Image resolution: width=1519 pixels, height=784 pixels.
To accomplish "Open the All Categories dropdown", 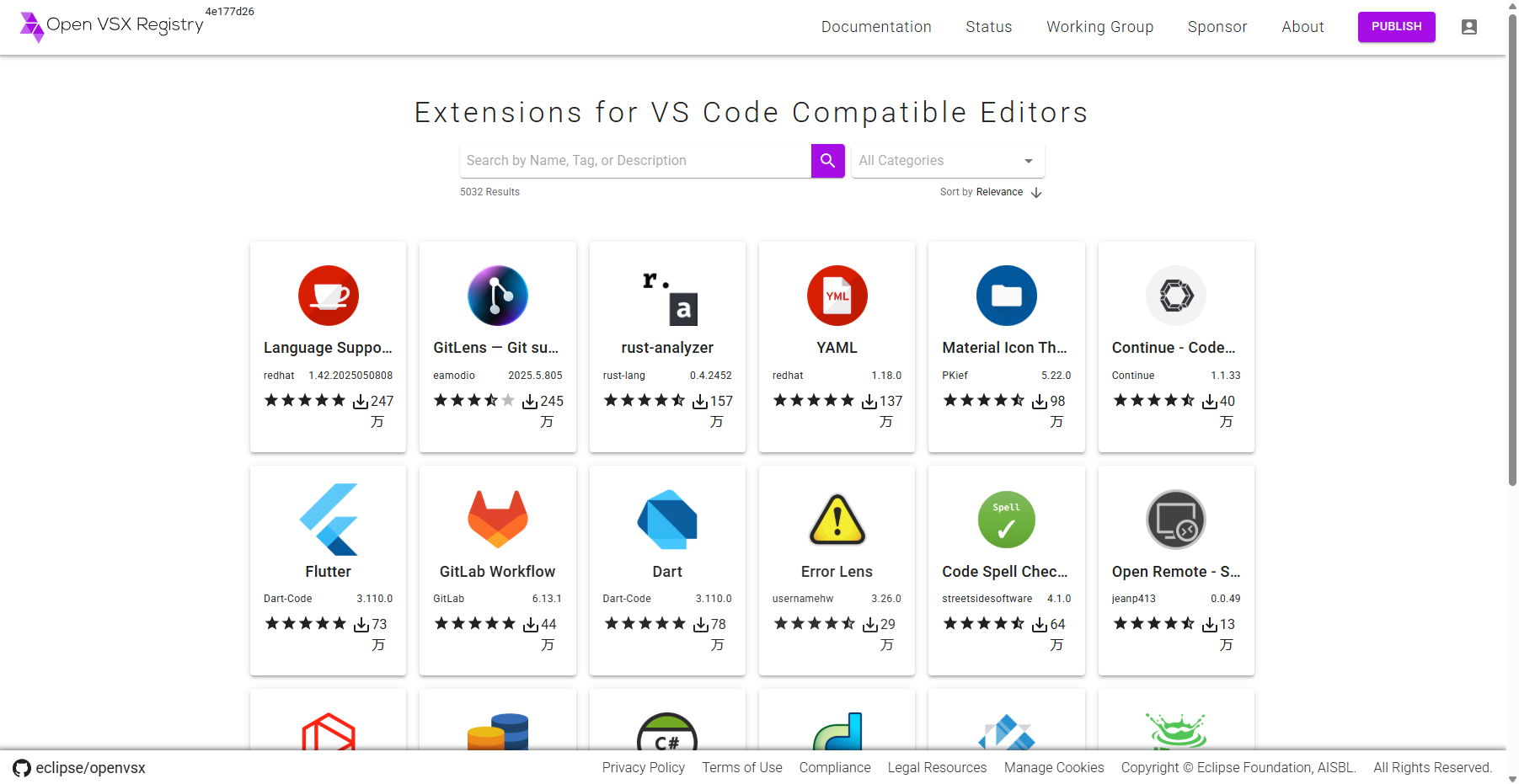I will pyautogui.click(x=948, y=161).
